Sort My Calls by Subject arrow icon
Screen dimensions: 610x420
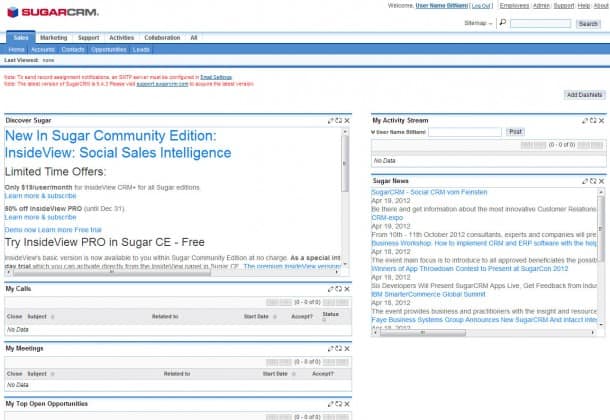coord(53,317)
